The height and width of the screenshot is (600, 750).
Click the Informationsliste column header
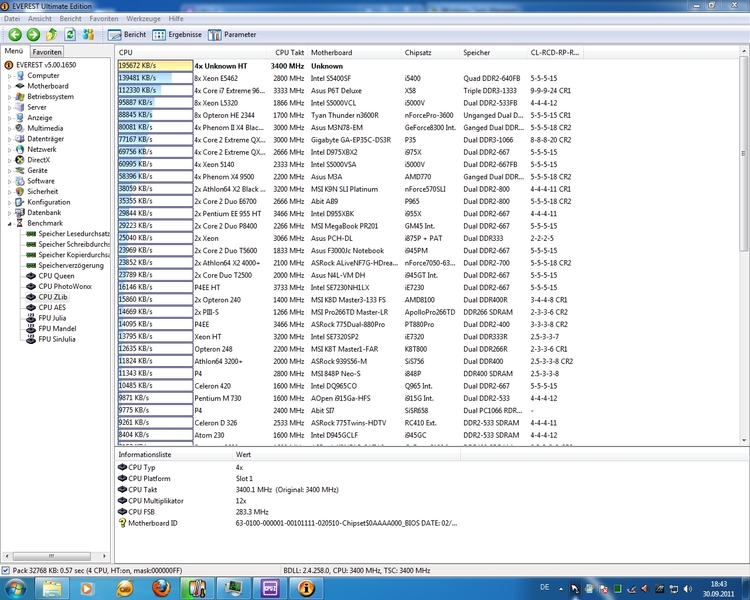pyautogui.click(x=173, y=454)
